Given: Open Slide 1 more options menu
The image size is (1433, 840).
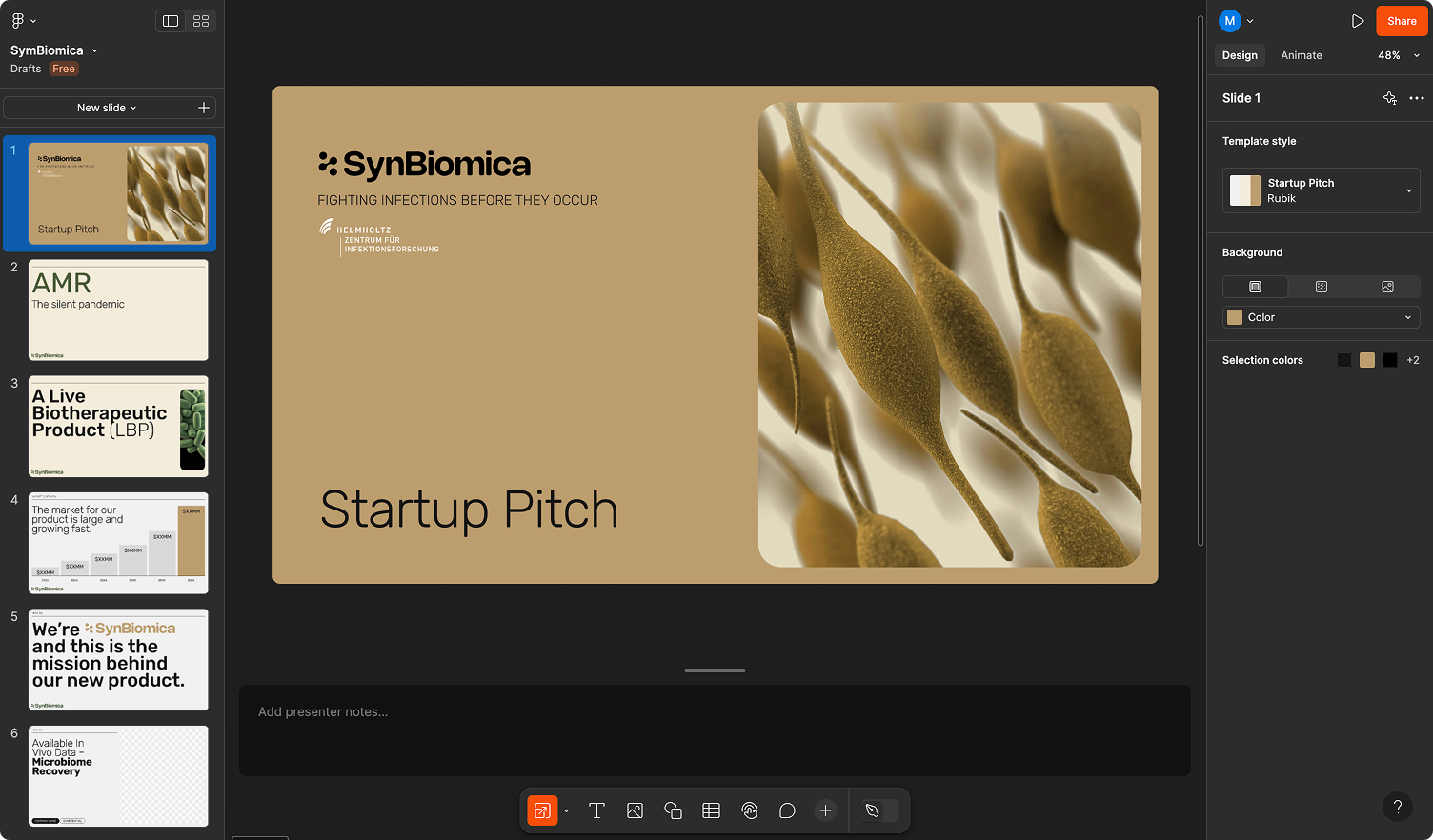Looking at the screenshot, I should (x=1417, y=98).
